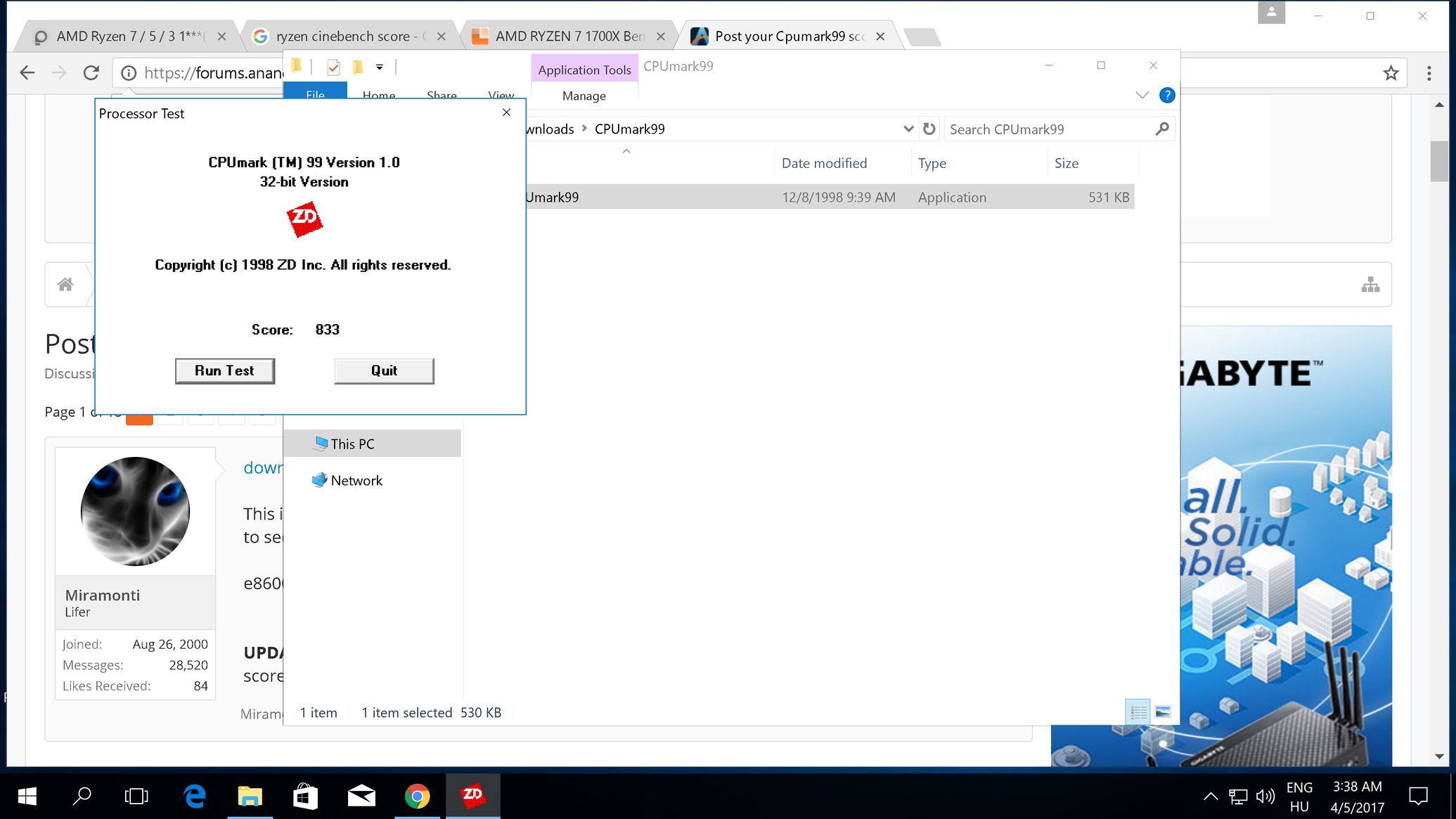Close the Processor Test dialog
Screen dimensions: 1456x819
coord(506,112)
